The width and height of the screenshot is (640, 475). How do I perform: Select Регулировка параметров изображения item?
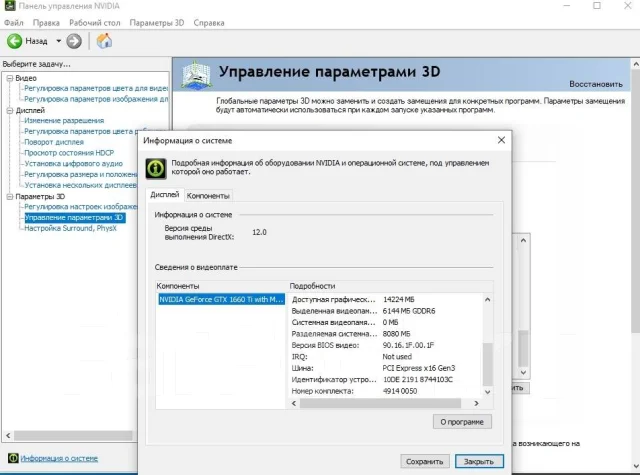point(96,99)
